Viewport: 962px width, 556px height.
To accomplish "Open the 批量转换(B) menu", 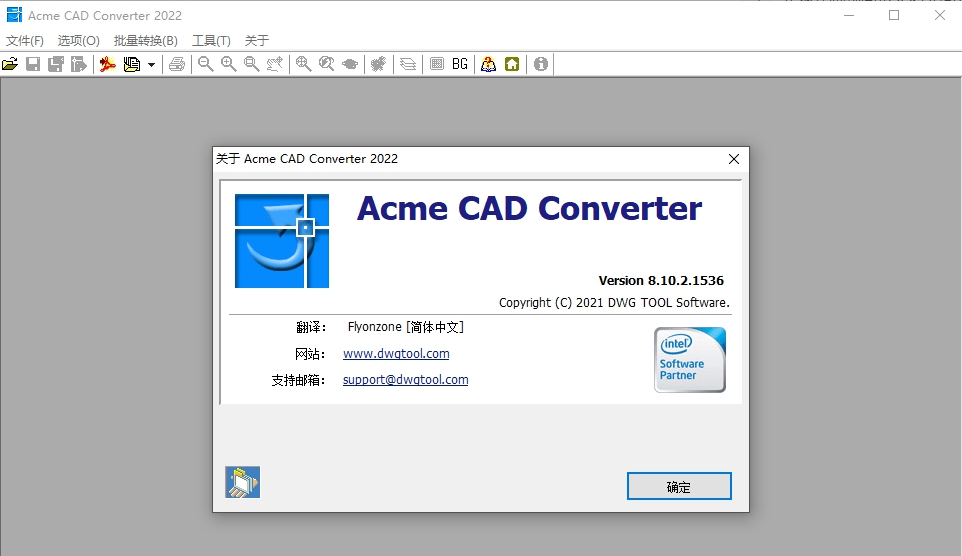I will click(145, 41).
